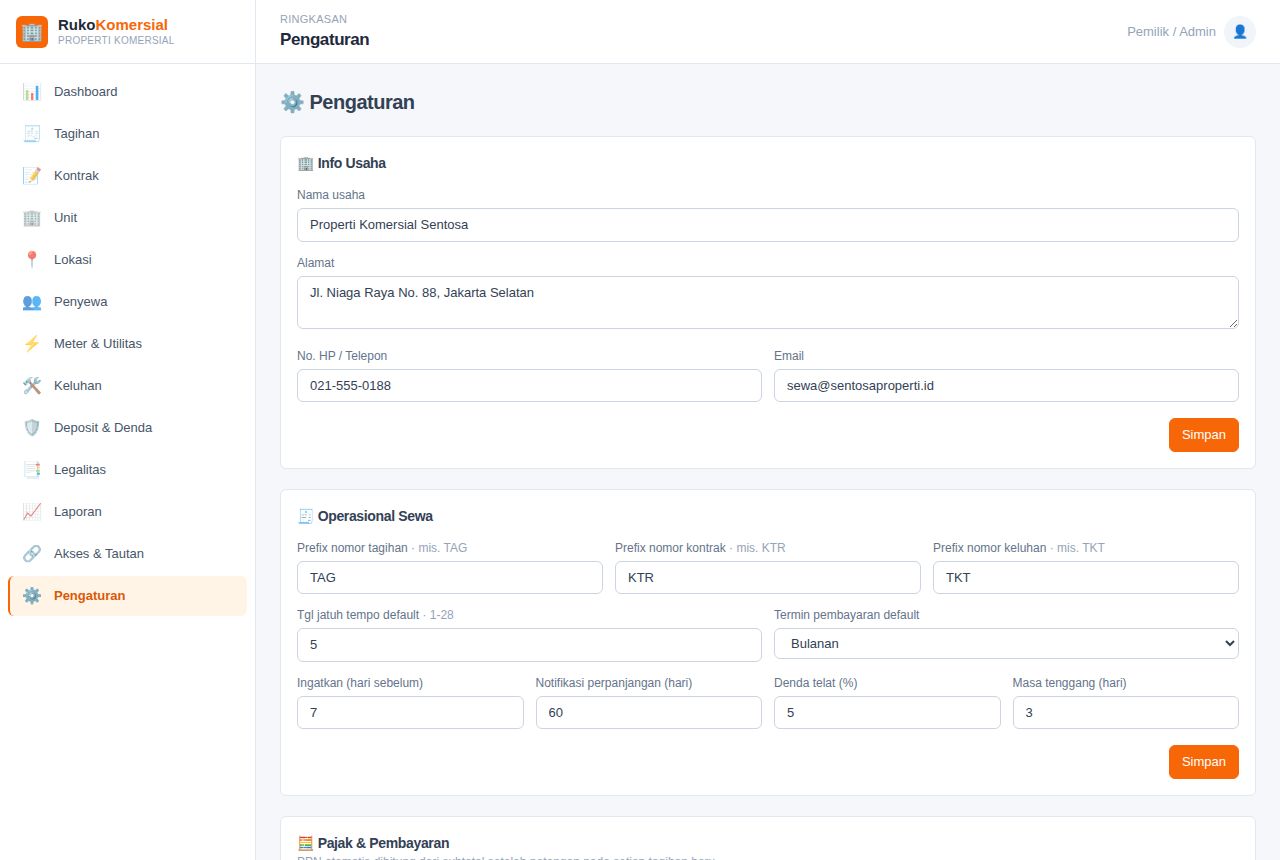Click Simpan in Info Usaha section
1280x860 pixels.
pos(1204,435)
